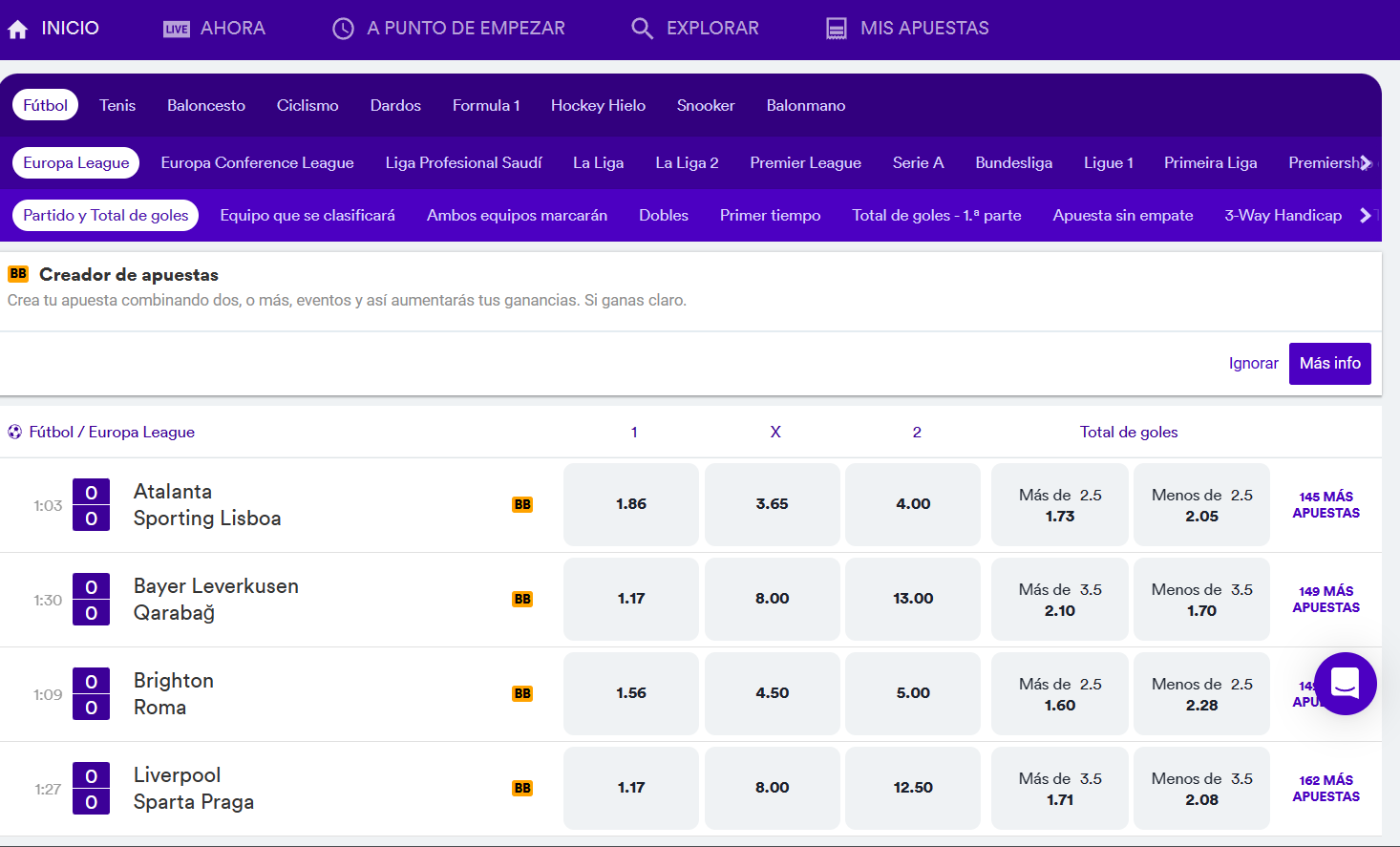The width and height of the screenshot is (1400, 847).
Task: Pick Brighton home win odds 1.56
Action: tap(631, 693)
